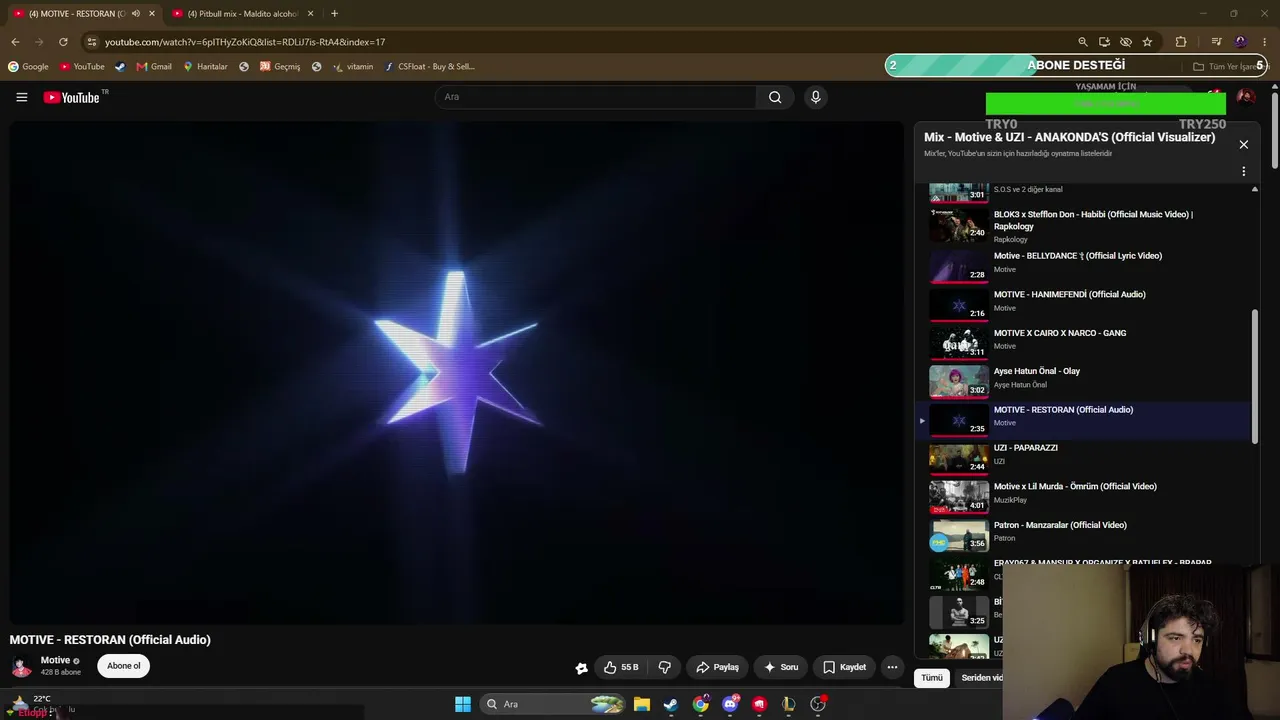Screen dimensions: 1280x720
Task: Open File Explorer from the taskbar
Action: (x=642, y=704)
